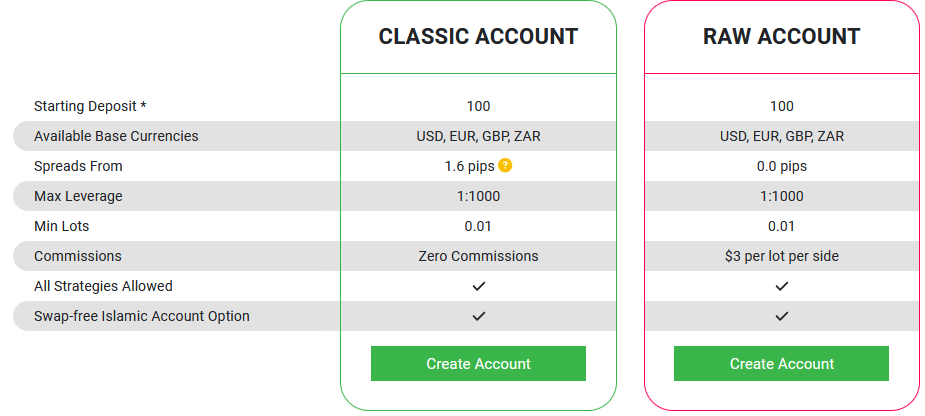
Task: Click the Starting Deposit row label
Action: (x=91, y=106)
